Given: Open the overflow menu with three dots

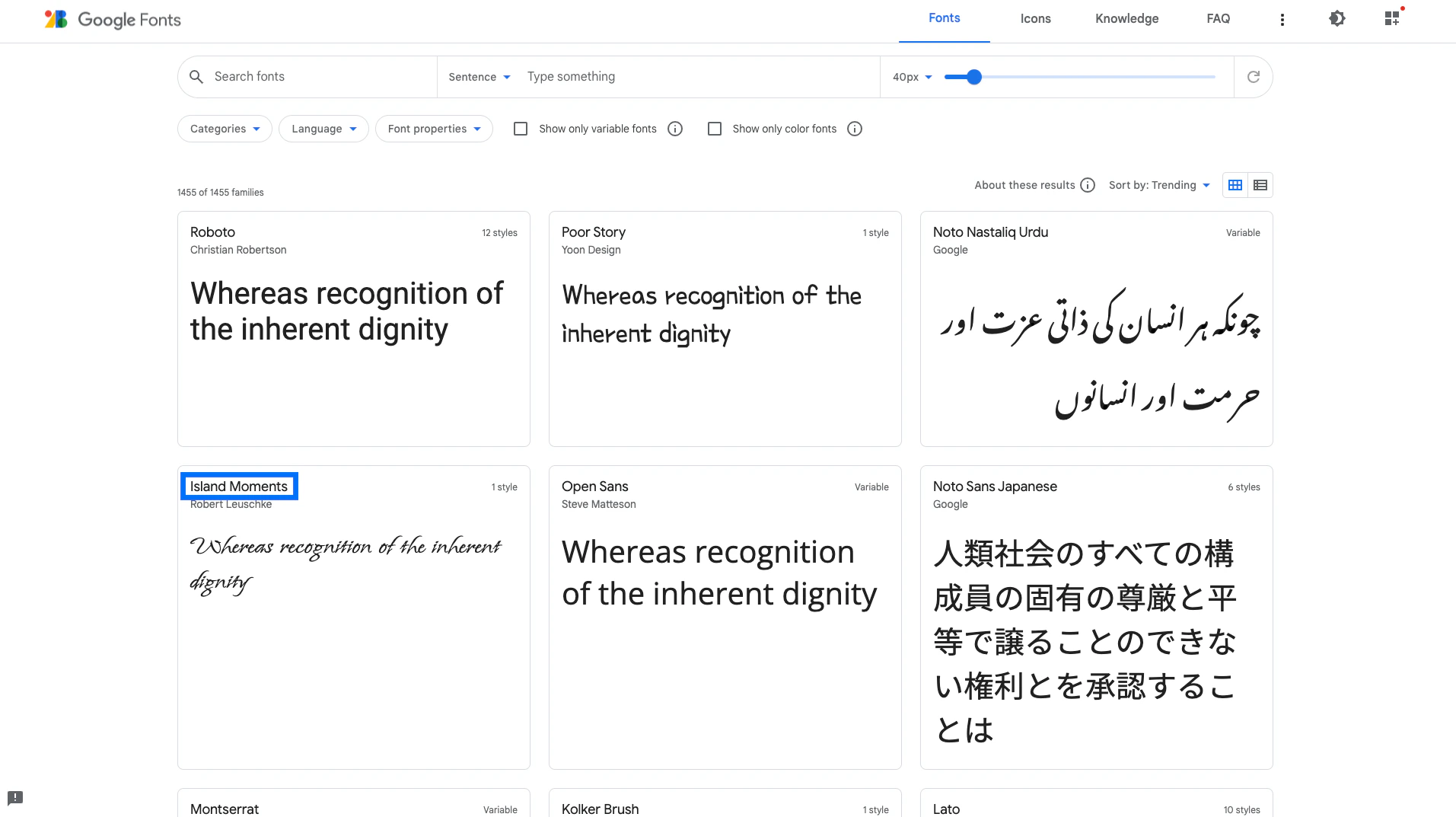Looking at the screenshot, I should coord(1282,19).
